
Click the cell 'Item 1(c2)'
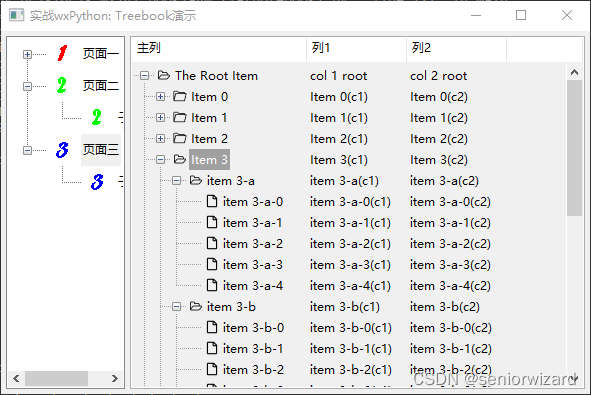tap(439, 118)
